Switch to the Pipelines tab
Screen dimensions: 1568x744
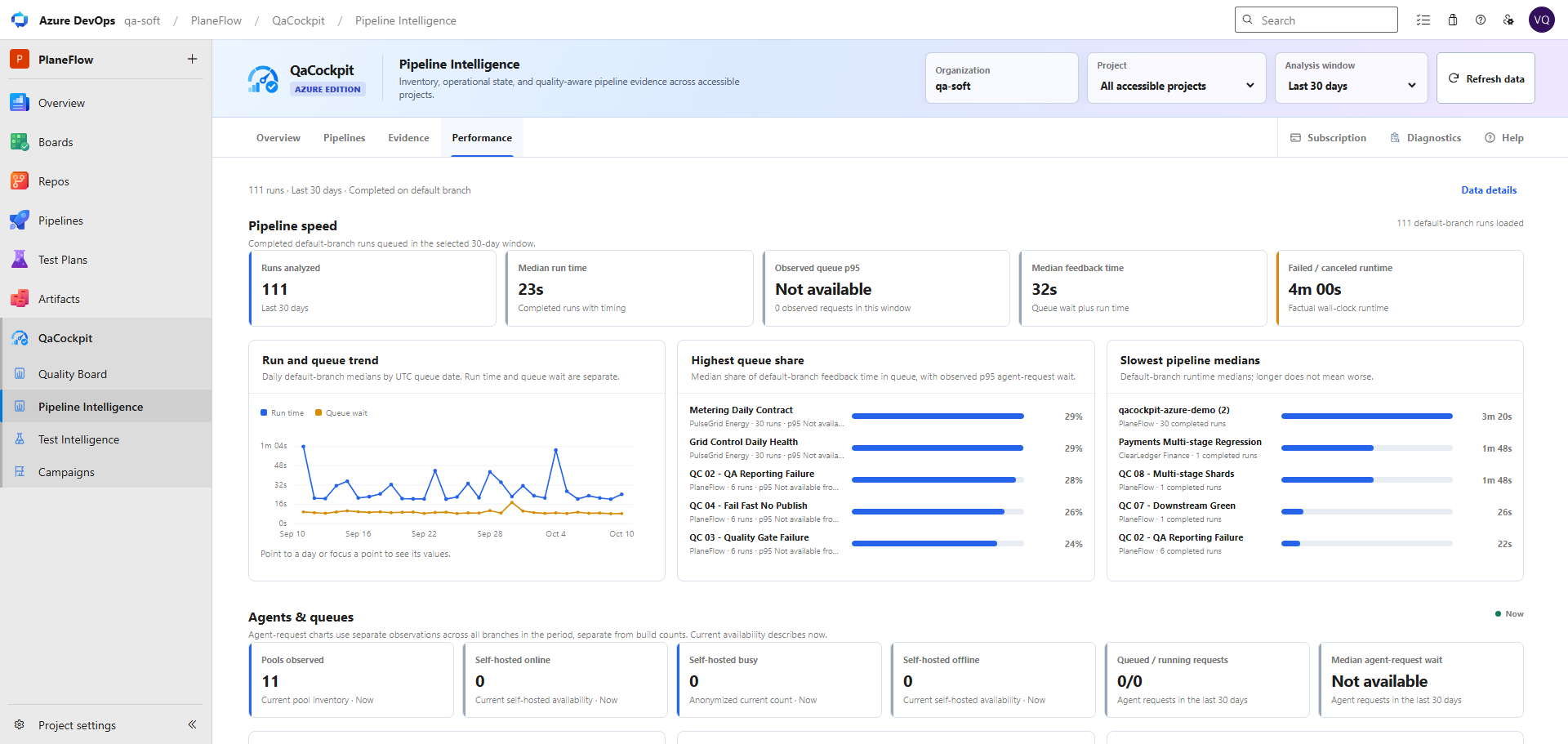[x=344, y=138]
